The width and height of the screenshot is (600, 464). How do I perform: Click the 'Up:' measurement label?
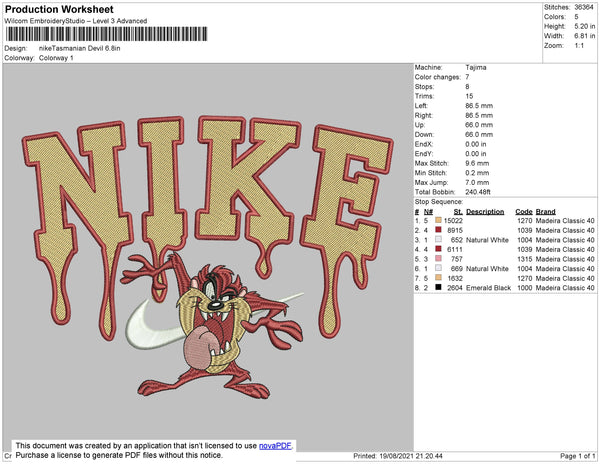point(420,125)
